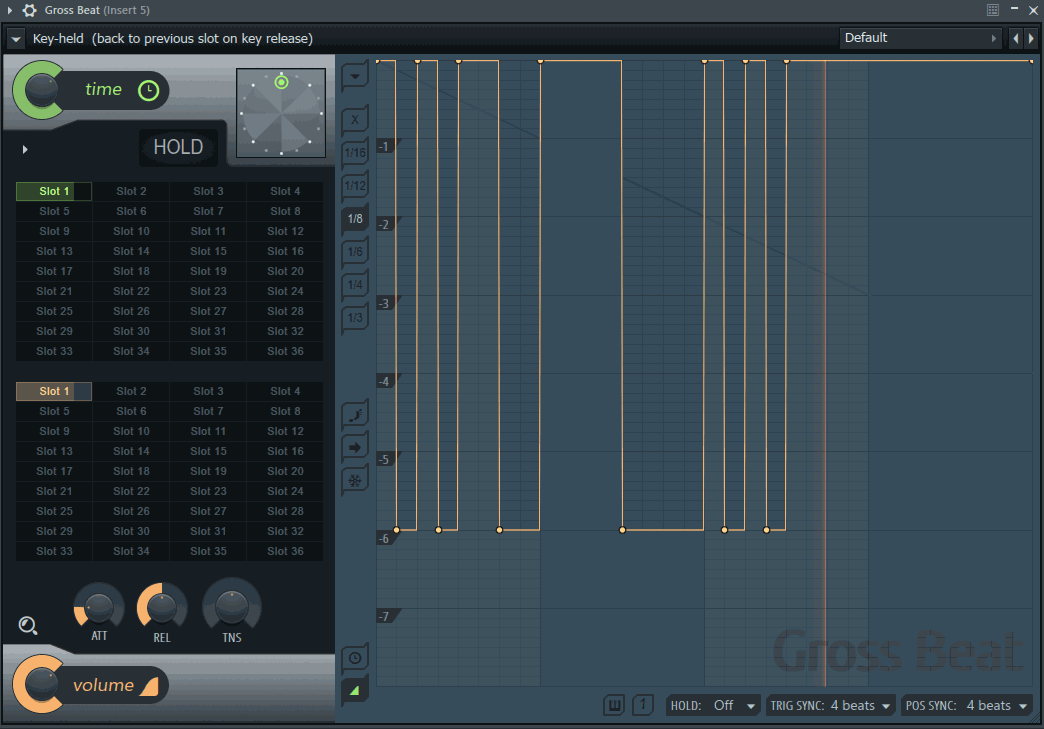Show the time envelope via clock icon
Viewport: 1044px width, 729px height.
(x=355, y=658)
